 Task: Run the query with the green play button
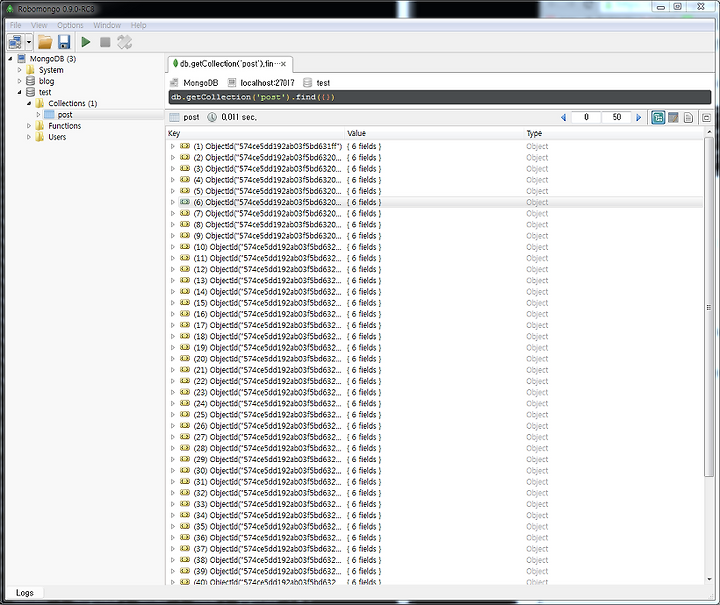coord(85,42)
